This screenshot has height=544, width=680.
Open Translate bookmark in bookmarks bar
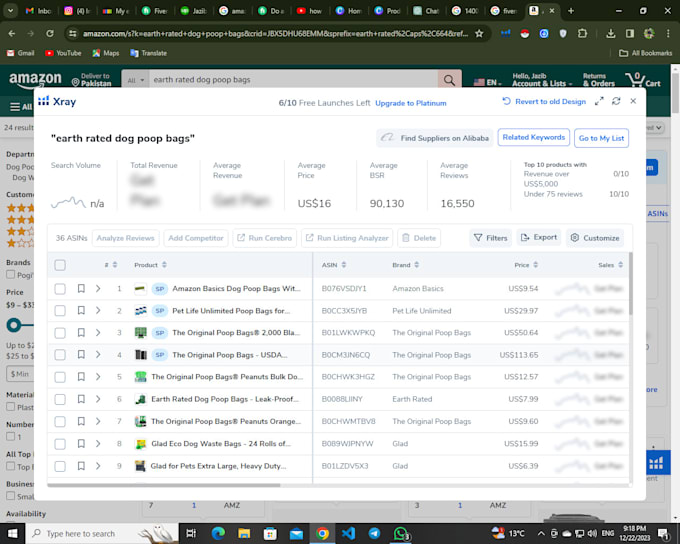(x=148, y=53)
